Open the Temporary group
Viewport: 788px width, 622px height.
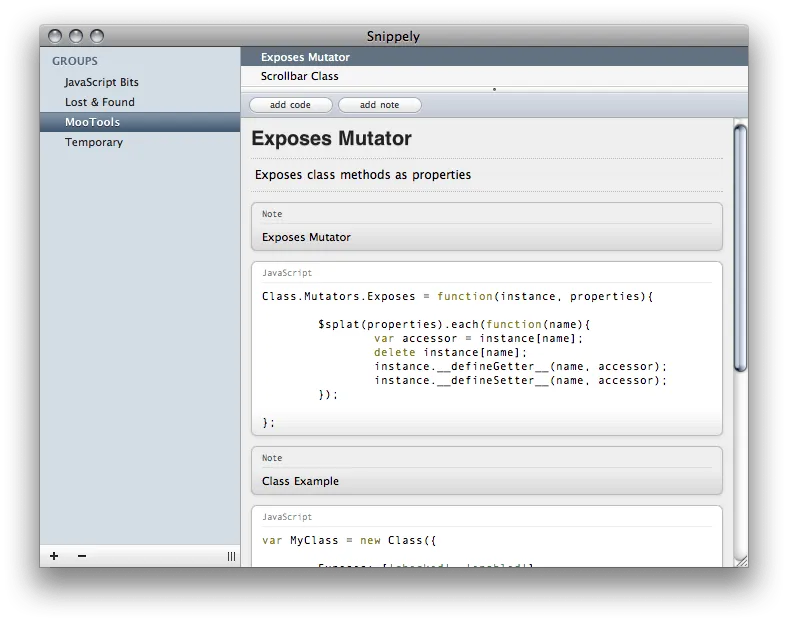coord(94,142)
